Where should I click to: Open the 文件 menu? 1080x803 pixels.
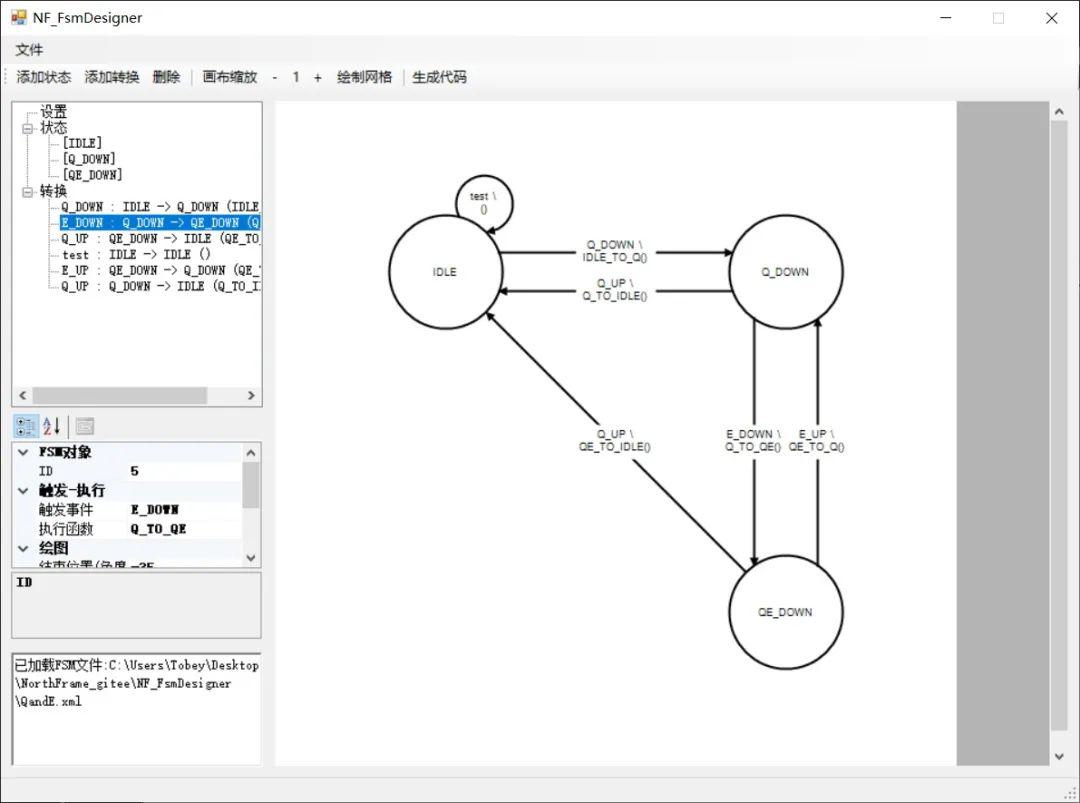click(x=29, y=50)
